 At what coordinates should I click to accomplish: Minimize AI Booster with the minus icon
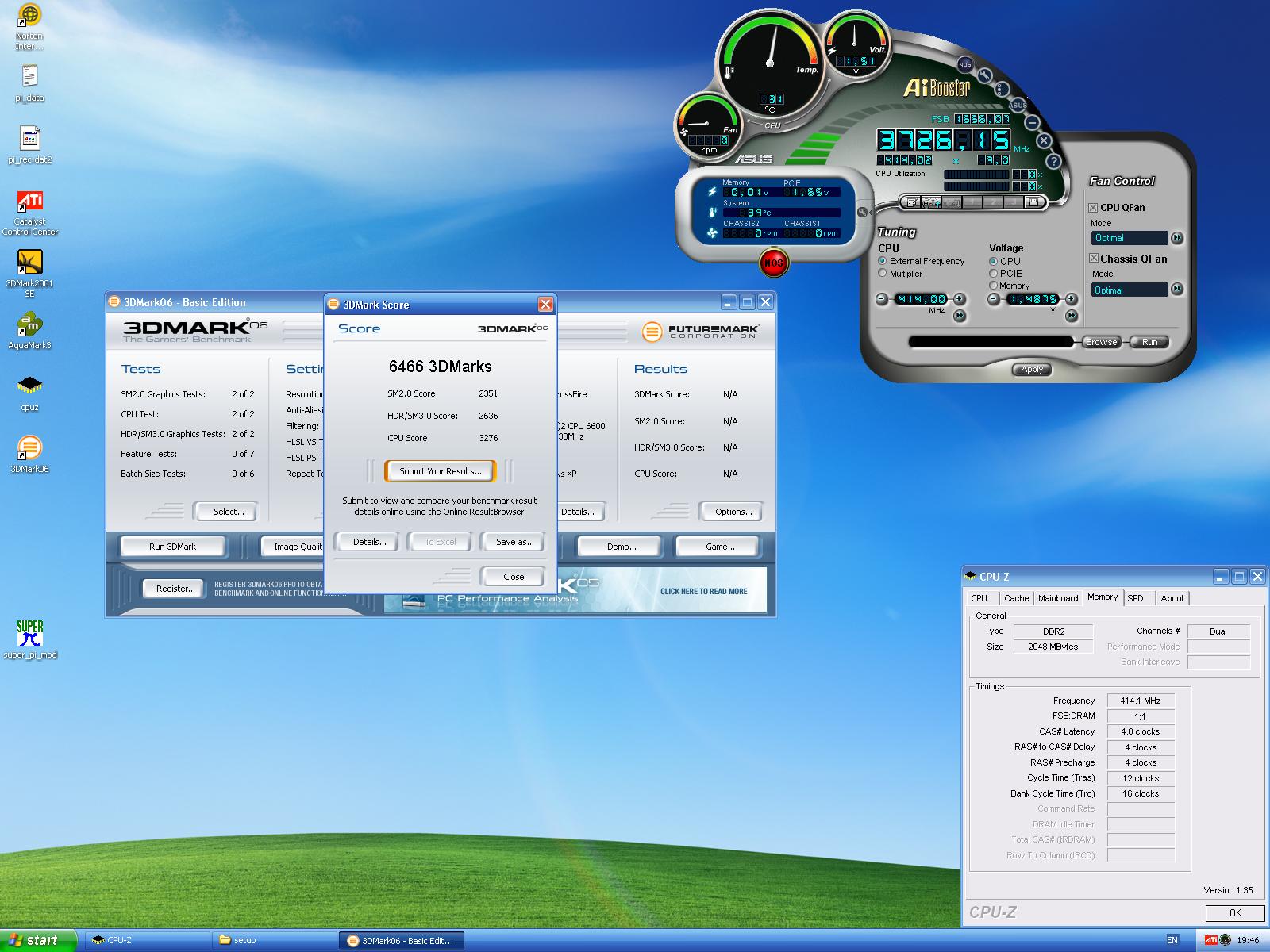(x=1032, y=122)
